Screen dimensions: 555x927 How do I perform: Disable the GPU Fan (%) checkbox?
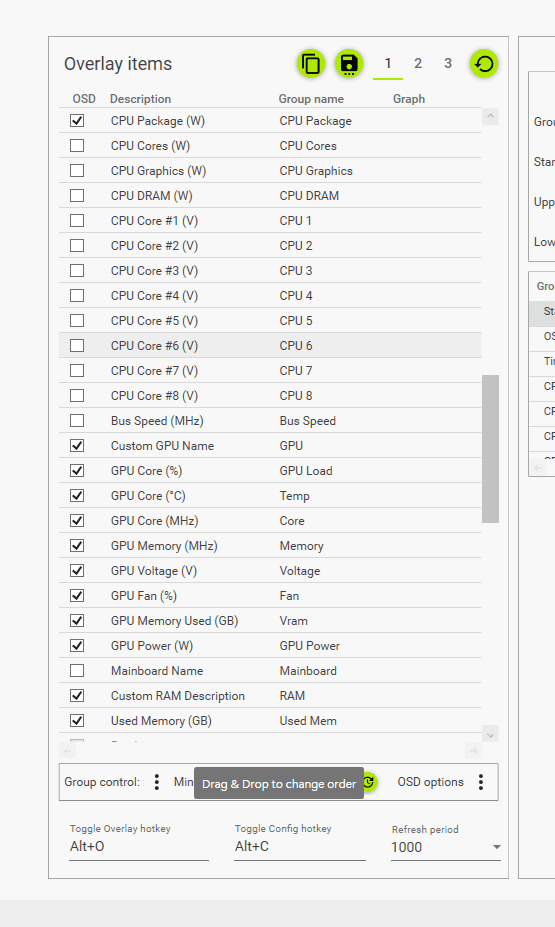pyautogui.click(x=77, y=595)
